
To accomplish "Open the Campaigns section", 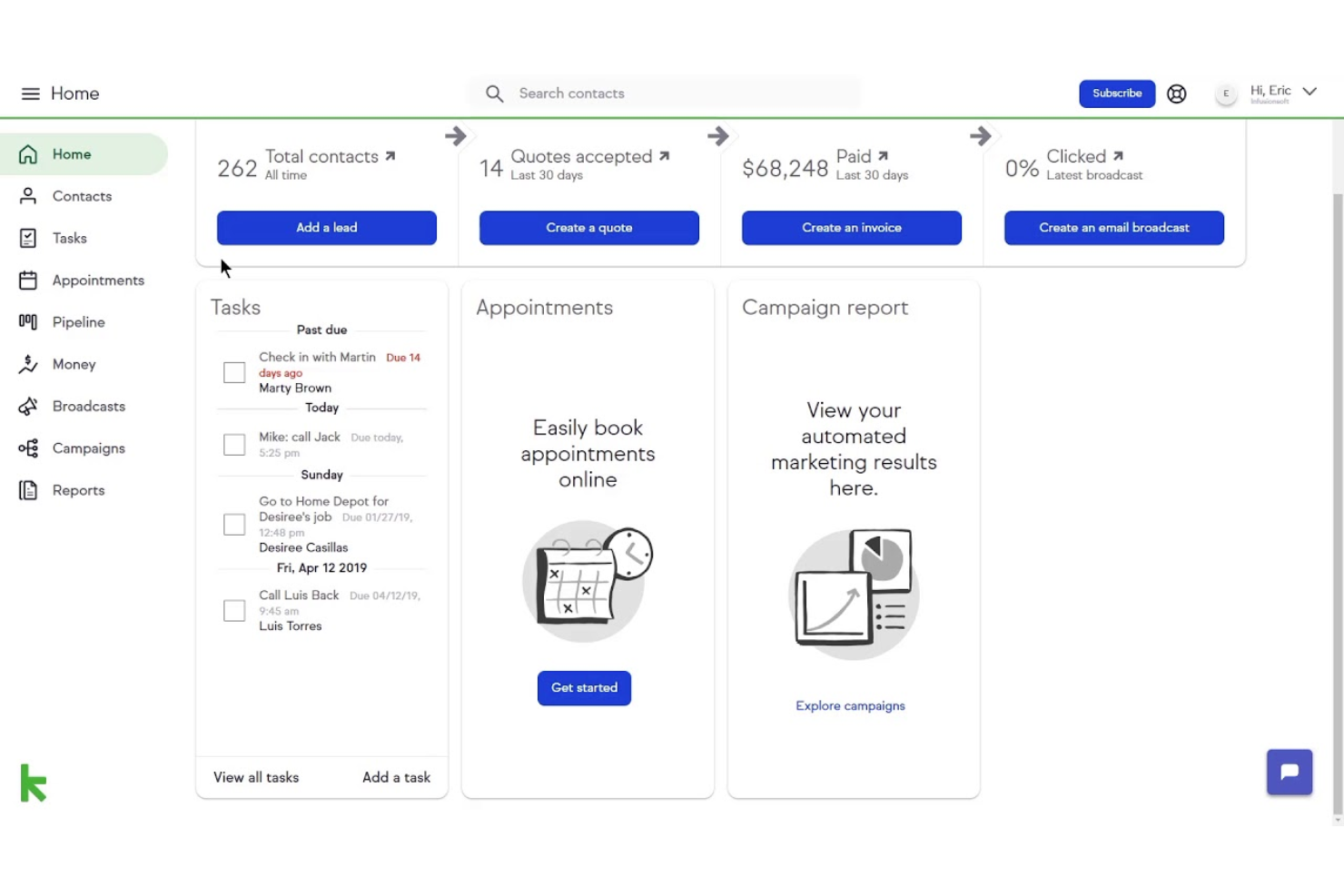I will tap(88, 448).
